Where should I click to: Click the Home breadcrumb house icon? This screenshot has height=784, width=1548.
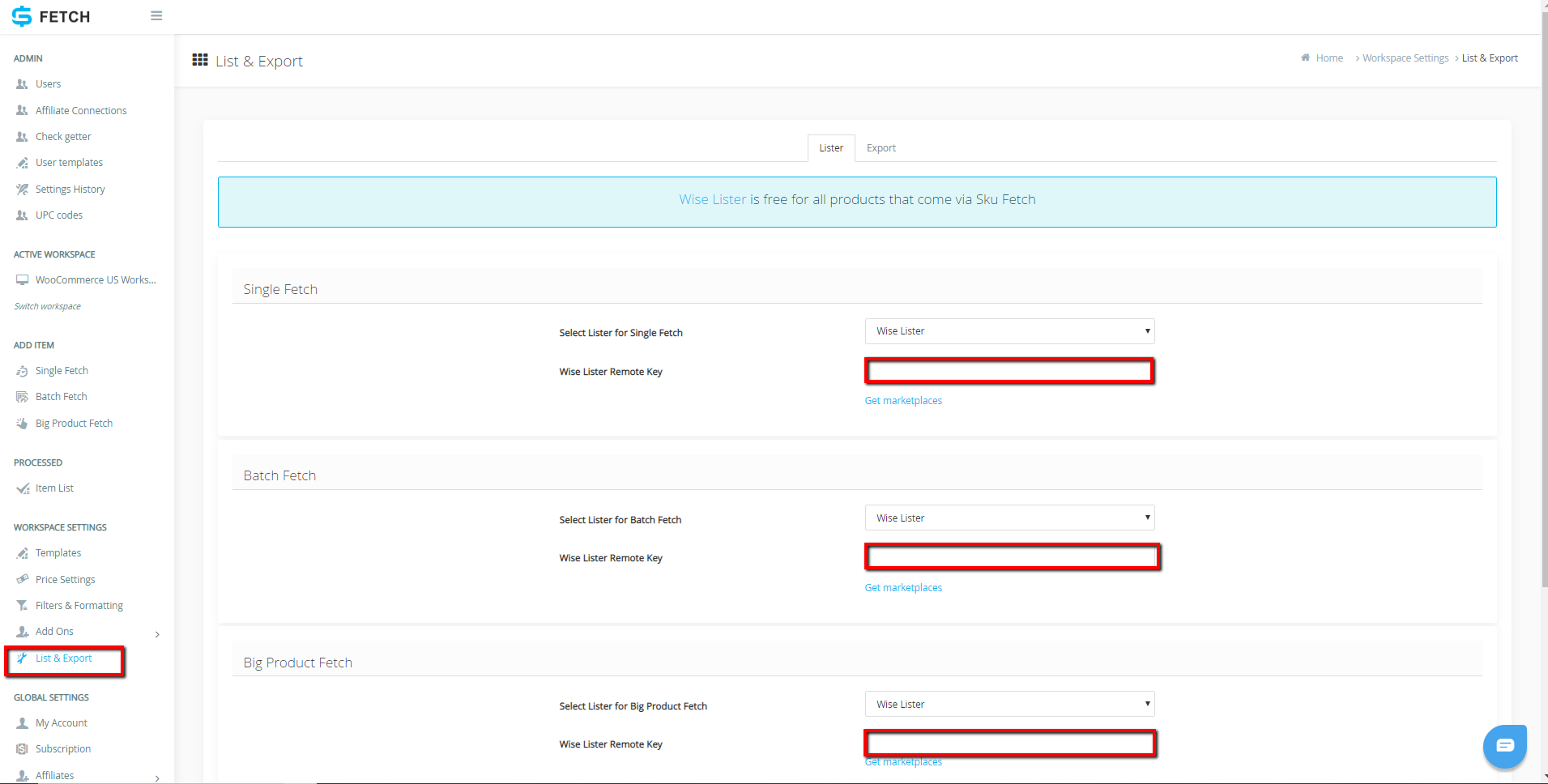pyautogui.click(x=1305, y=58)
